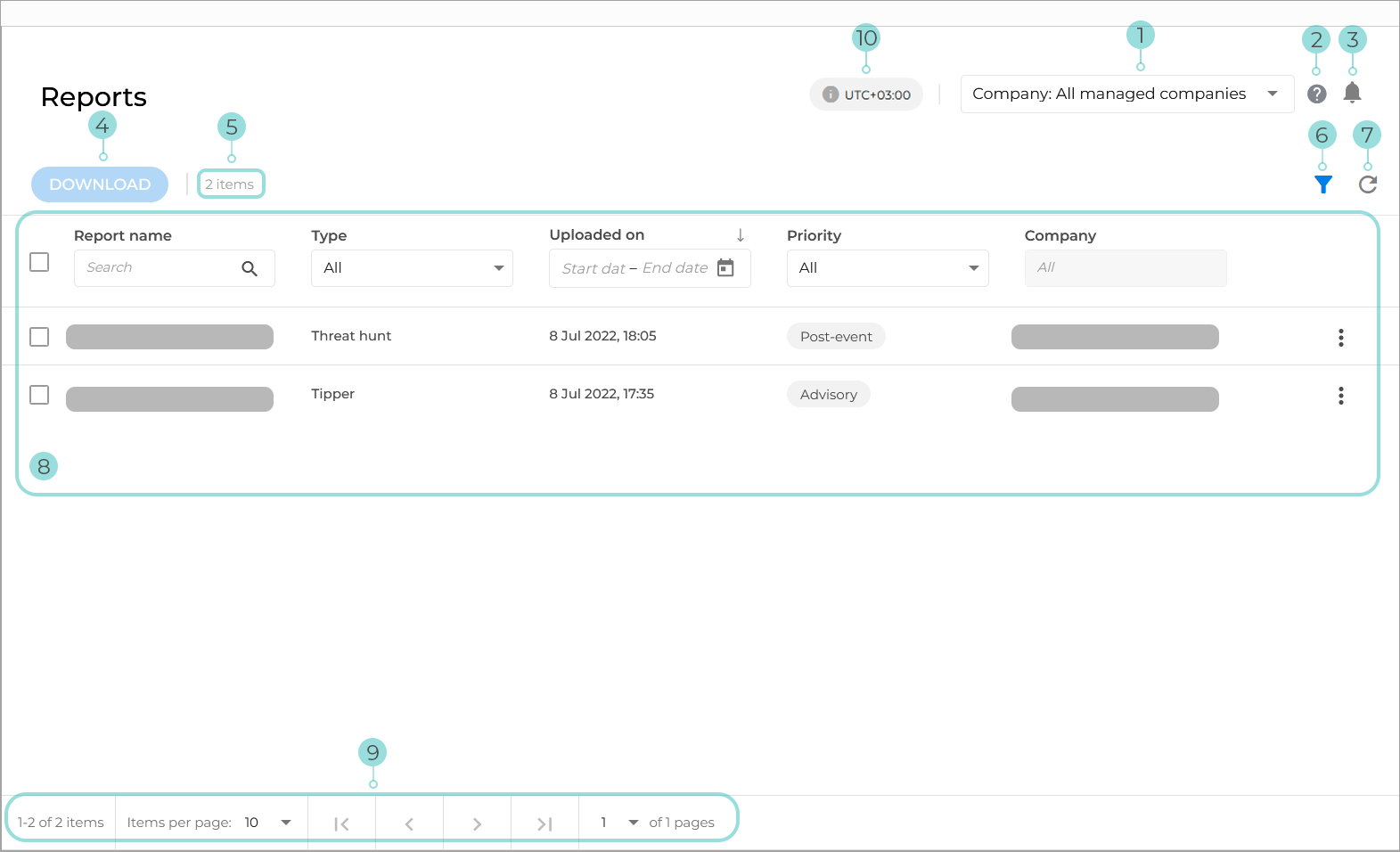Check the Tipper report row
Image resolution: width=1400 pixels, height=852 pixels.
[39, 395]
